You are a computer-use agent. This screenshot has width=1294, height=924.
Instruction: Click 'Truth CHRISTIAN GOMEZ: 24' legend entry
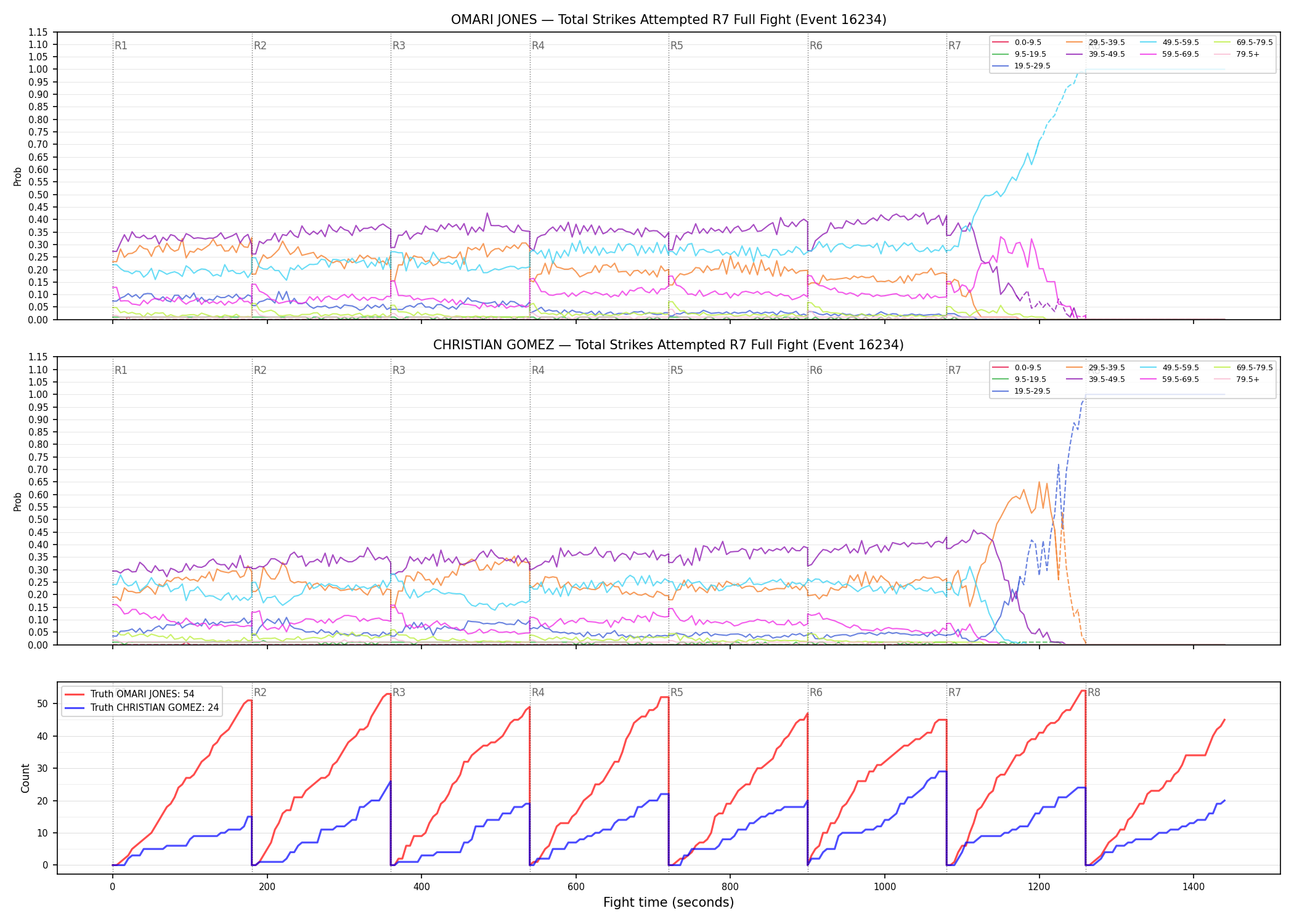coord(142,708)
